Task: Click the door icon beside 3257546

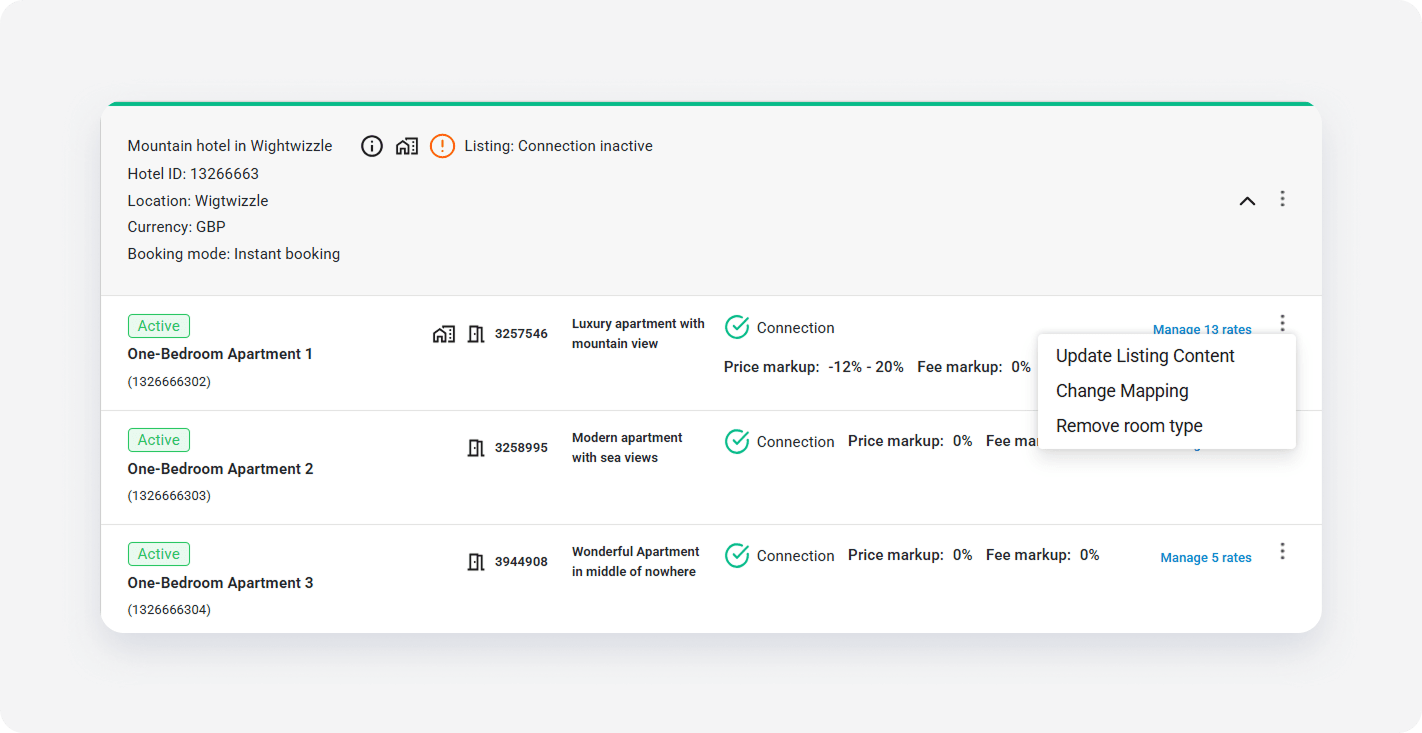Action: (476, 334)
